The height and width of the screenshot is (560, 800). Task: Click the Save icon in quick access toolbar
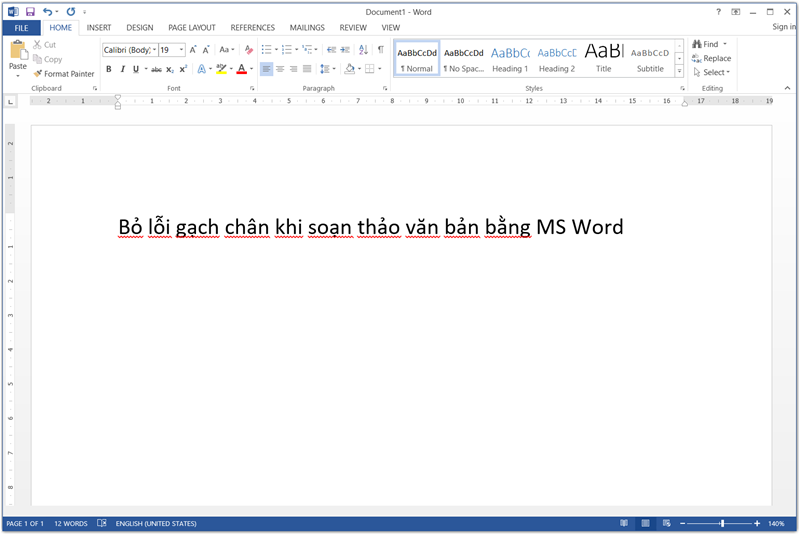coord(30,11)
